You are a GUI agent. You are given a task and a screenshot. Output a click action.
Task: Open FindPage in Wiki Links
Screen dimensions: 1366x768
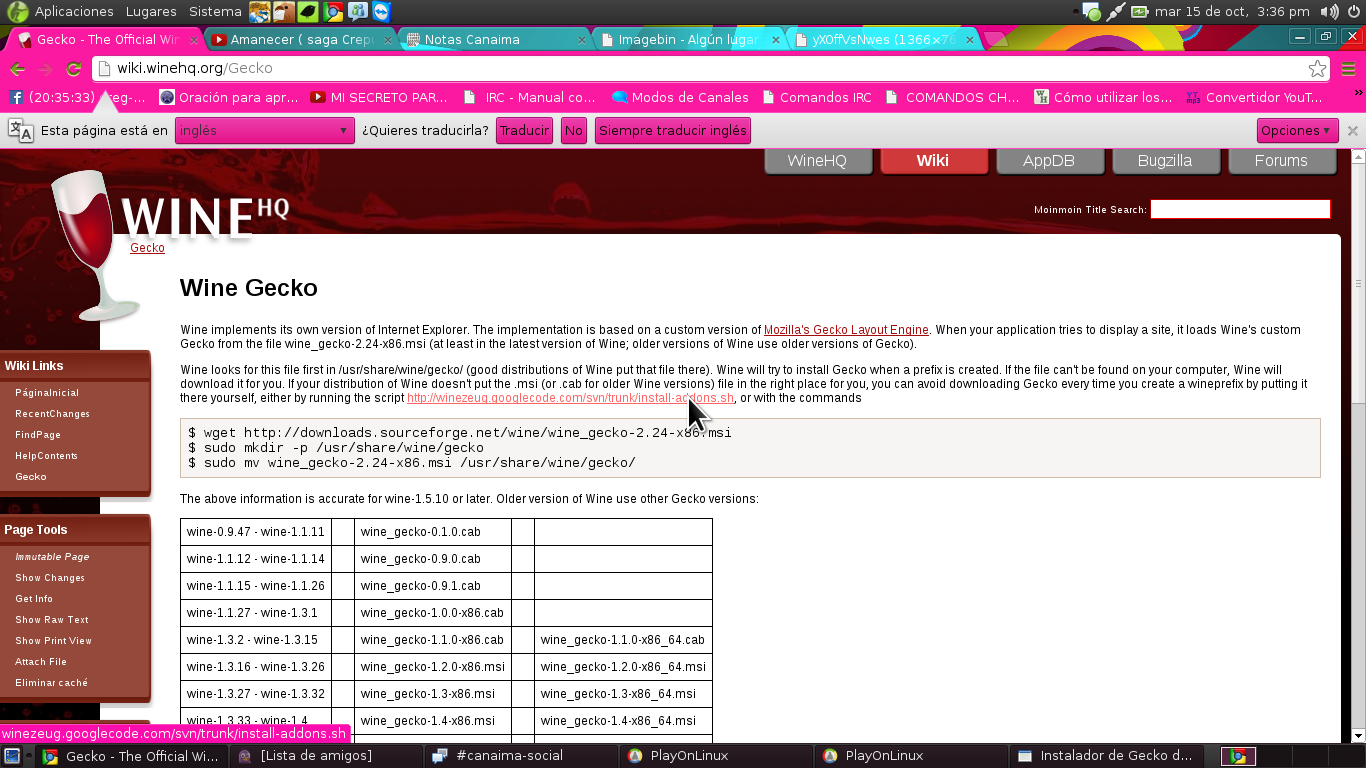pos(38,435)
